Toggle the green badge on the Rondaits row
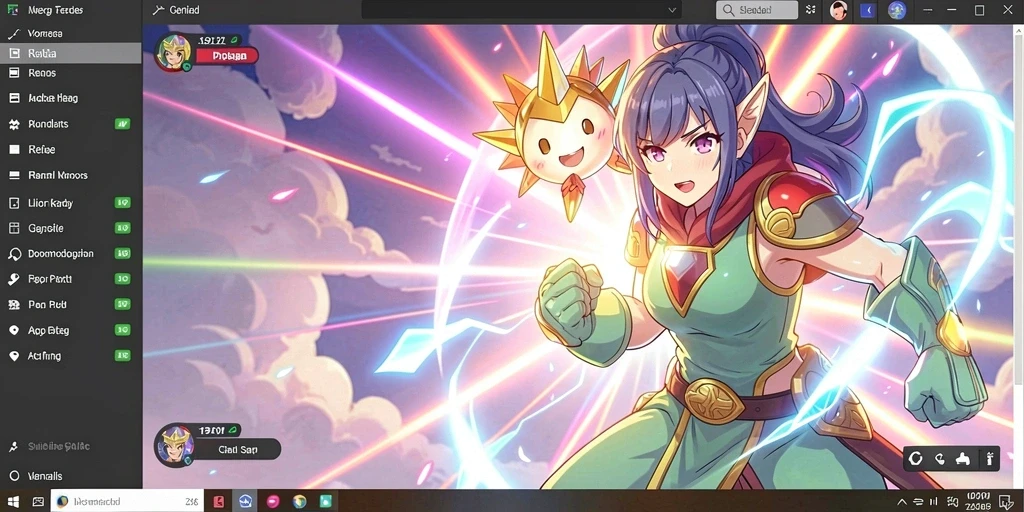Screen dimensions: 1024x512 [122, 124]
